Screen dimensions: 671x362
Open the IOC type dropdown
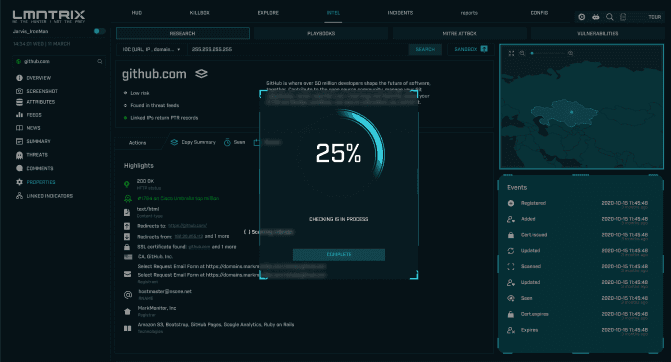pos(151,49)
